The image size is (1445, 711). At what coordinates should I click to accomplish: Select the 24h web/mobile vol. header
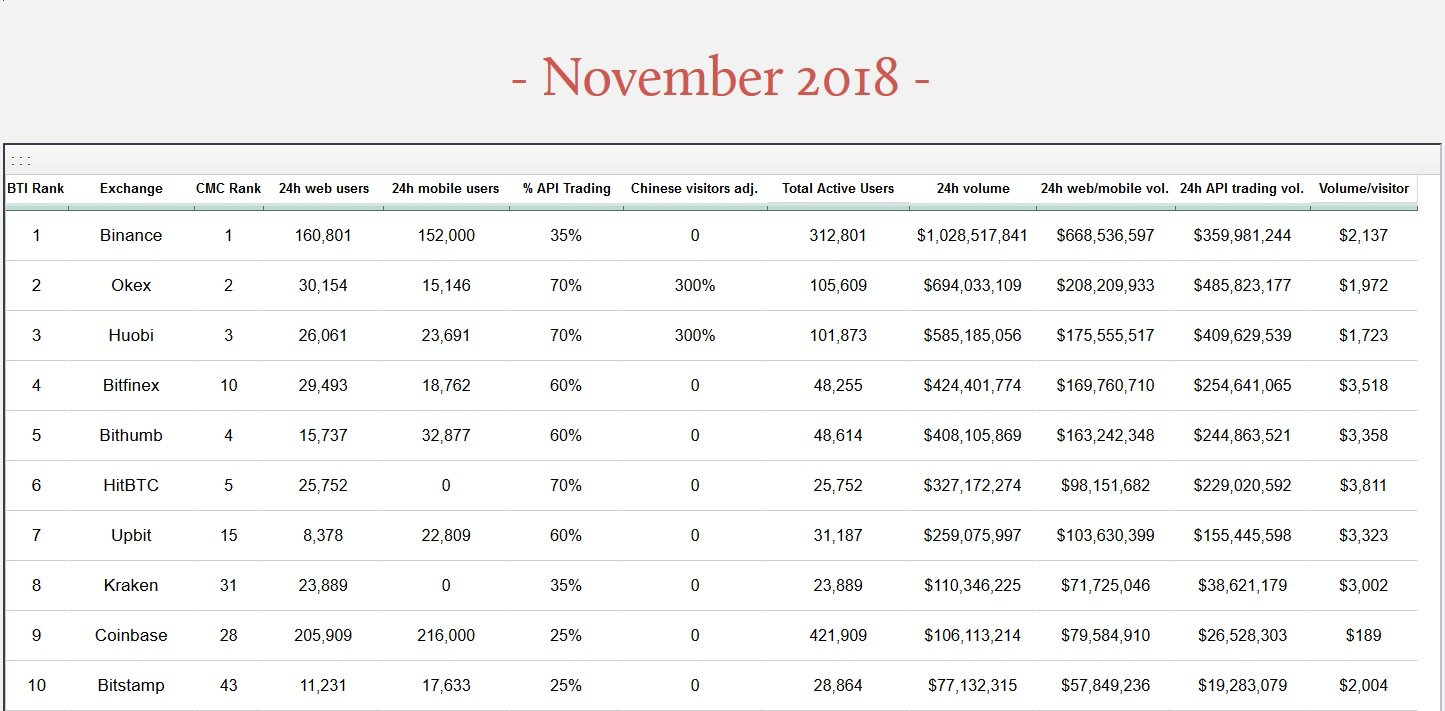point(1105,188)
